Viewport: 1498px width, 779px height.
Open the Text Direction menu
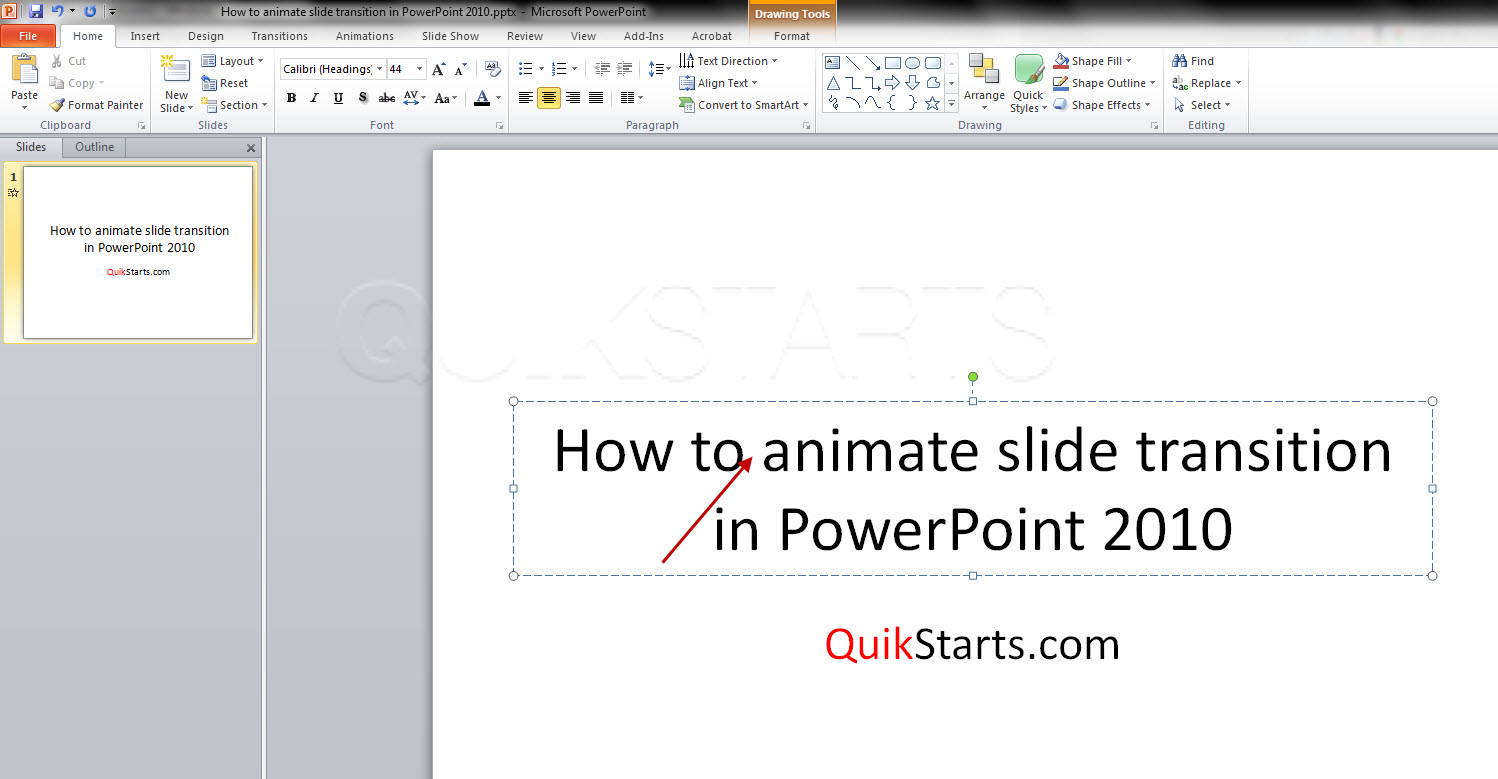click(728, 61)
